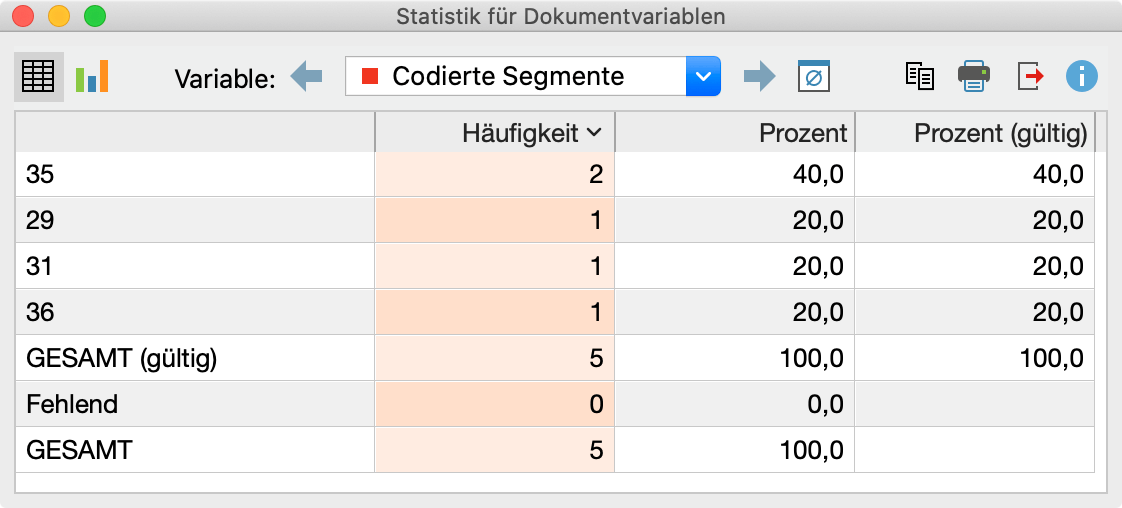Open the blue info help icon

[x=1081, y=76]
